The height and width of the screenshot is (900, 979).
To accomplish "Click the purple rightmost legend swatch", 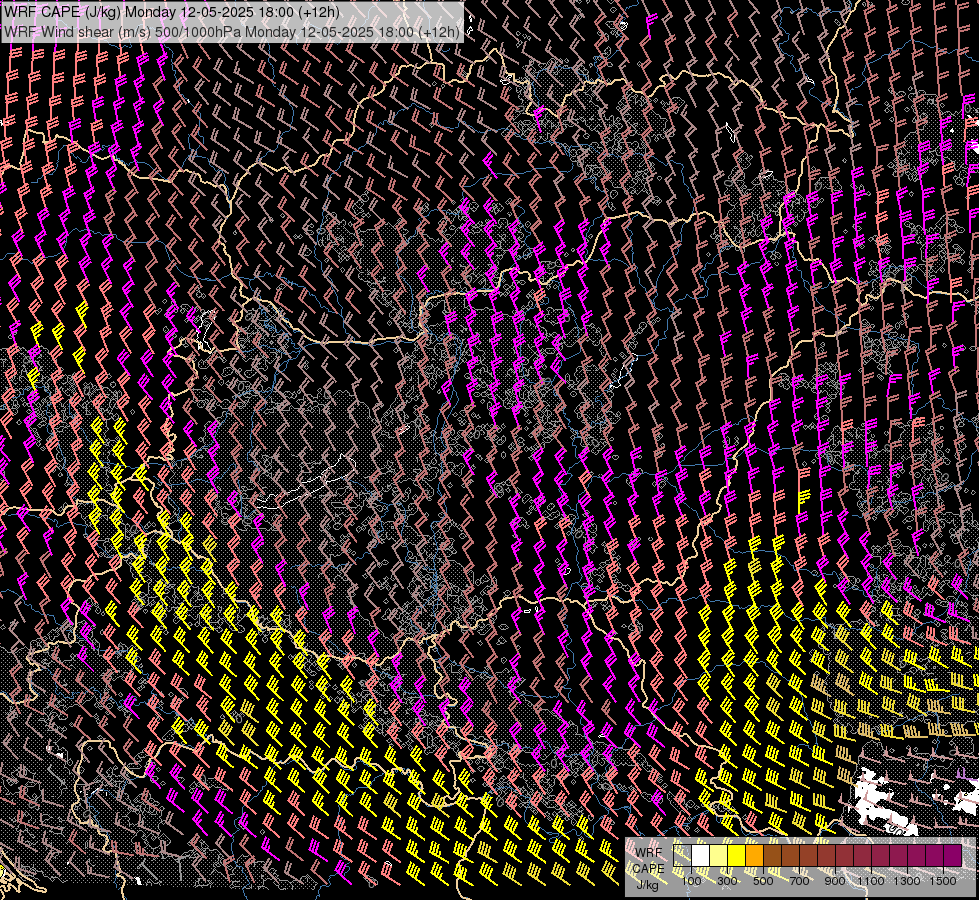I will (x=952, y=855).
